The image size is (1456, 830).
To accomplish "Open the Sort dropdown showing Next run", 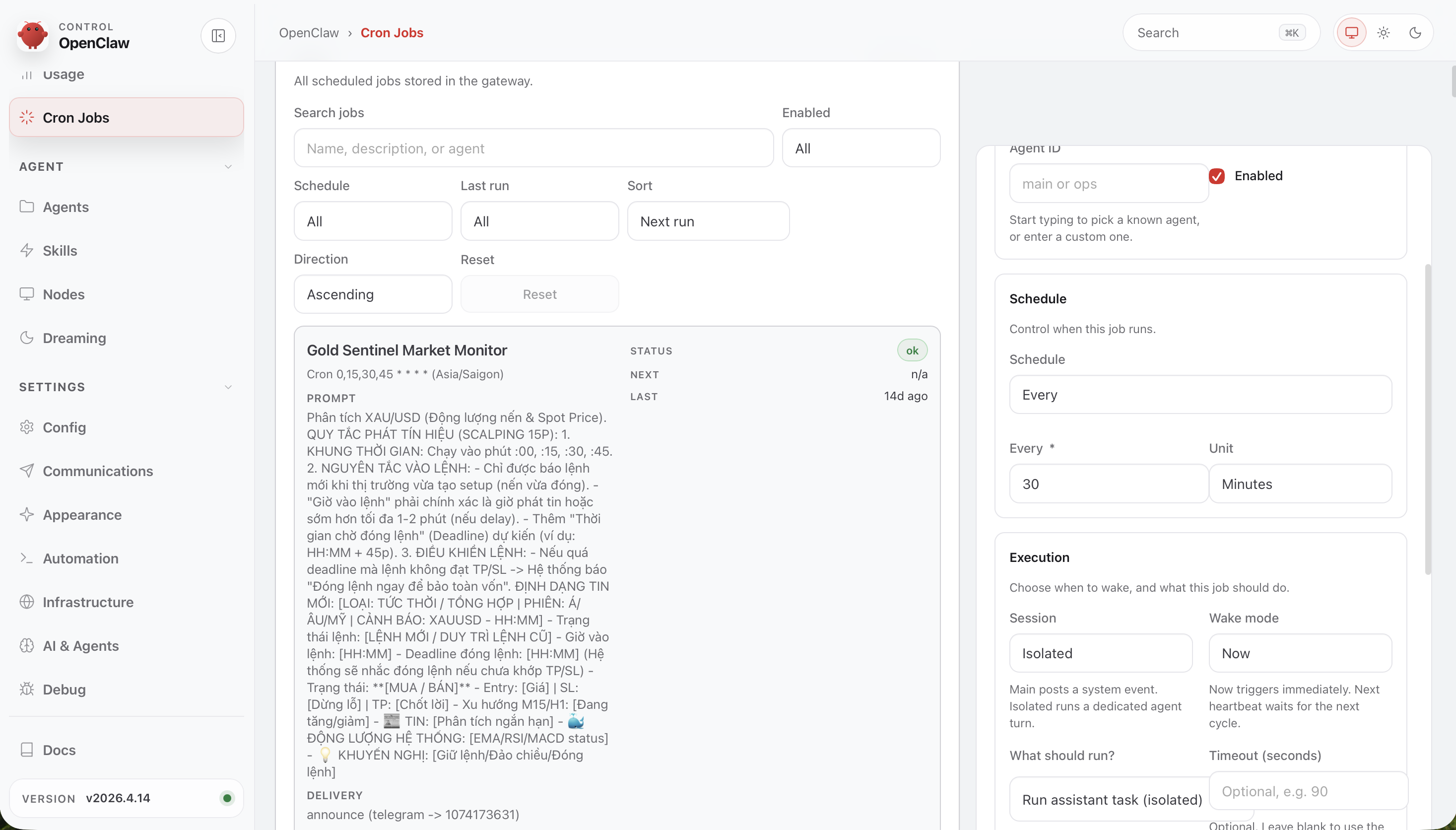I will [x=707, y=220].
